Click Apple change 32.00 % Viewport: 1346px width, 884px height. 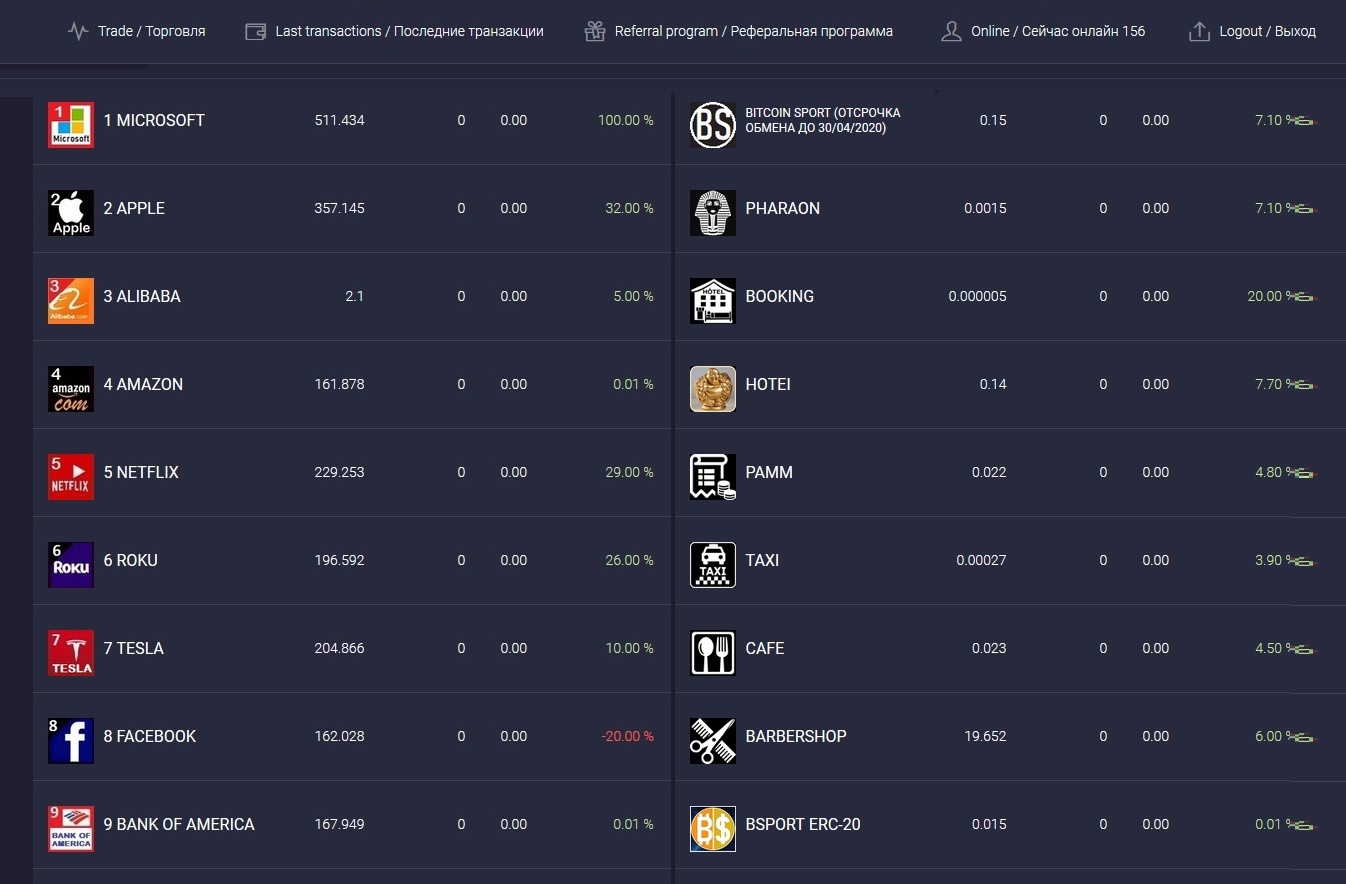[x=629, y=208]
